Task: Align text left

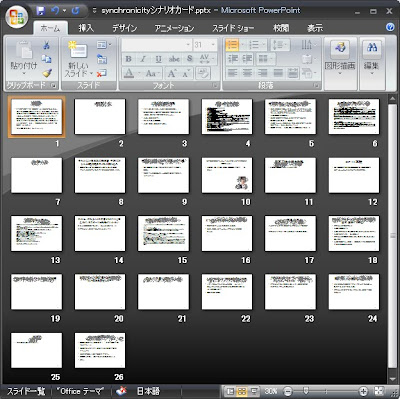Action: [x=232, y=73]
